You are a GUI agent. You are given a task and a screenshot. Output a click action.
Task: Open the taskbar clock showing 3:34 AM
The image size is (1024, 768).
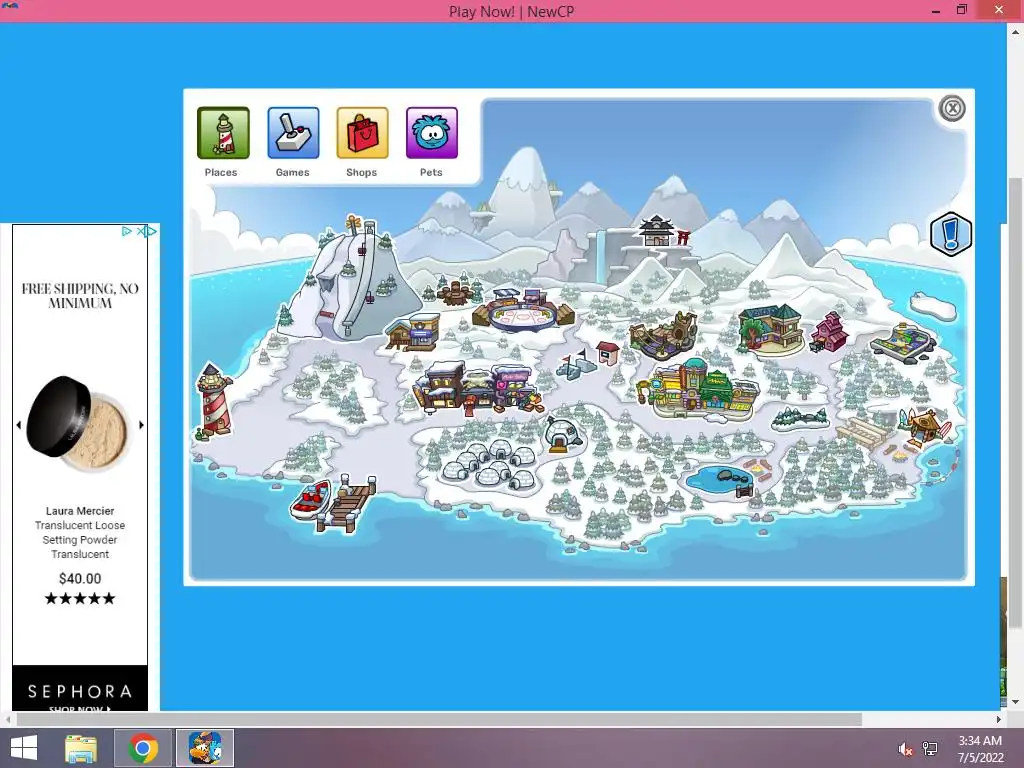click(980, 748)
